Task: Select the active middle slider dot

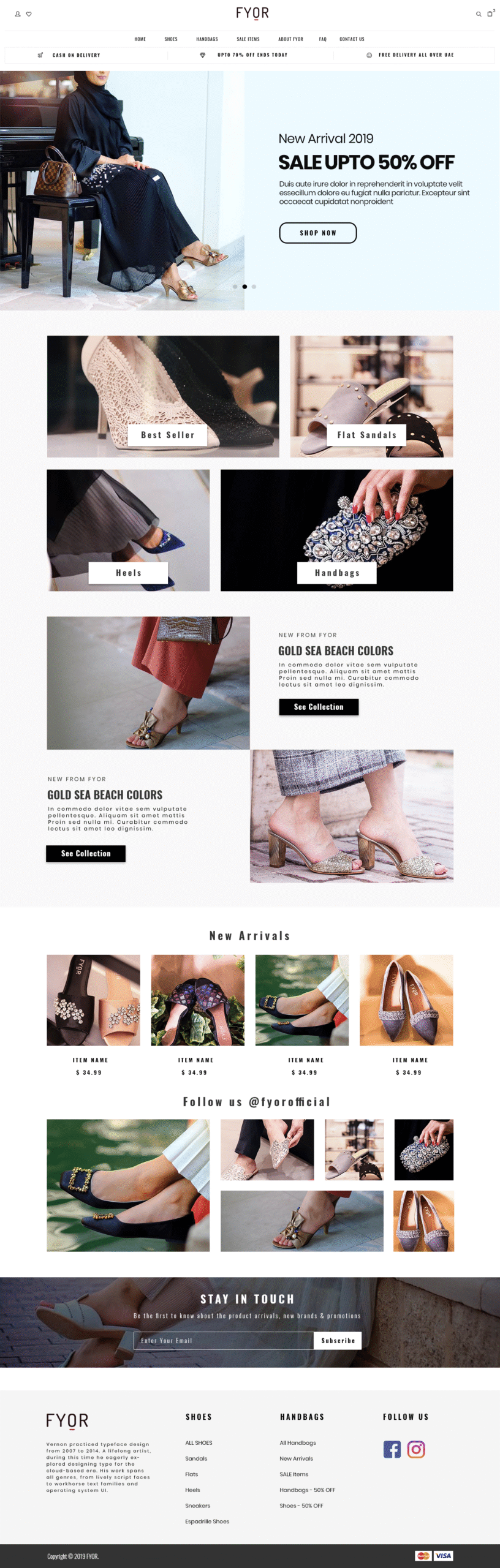Action: pyautogui.click(x=244, y=286)
